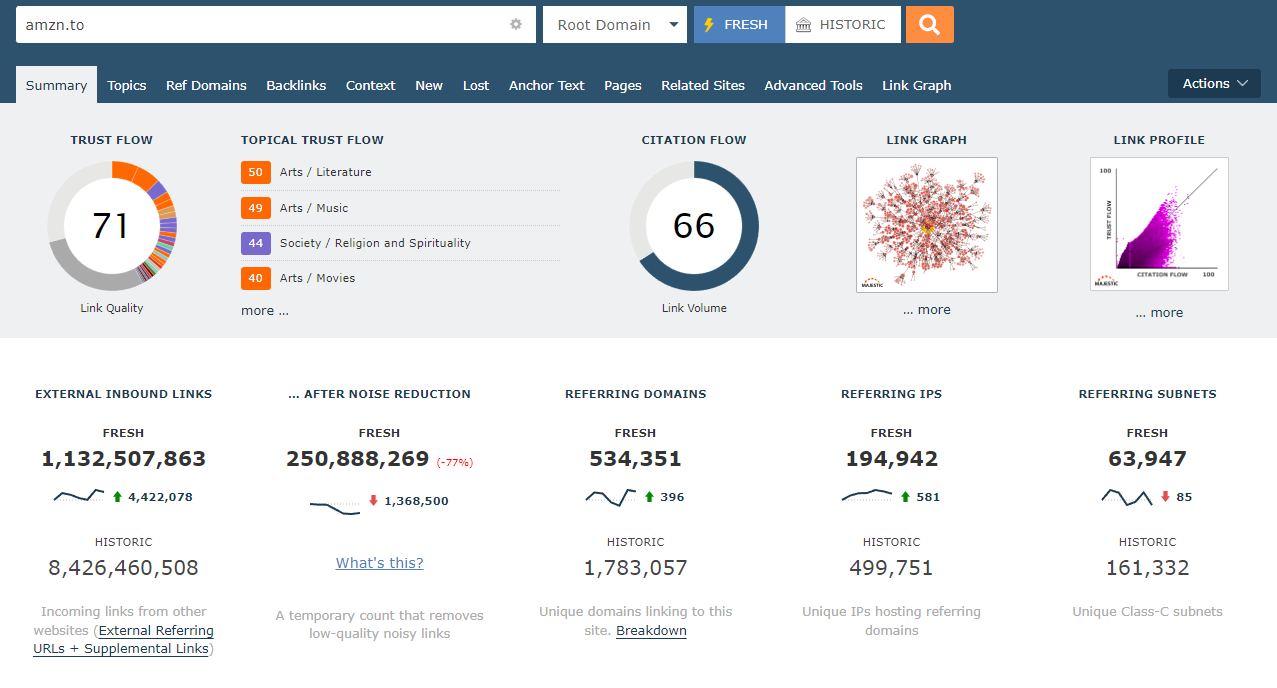Click the historic links value 8,426,460,508
This screenshot has width=1277, height=688.
coord(124,568)
